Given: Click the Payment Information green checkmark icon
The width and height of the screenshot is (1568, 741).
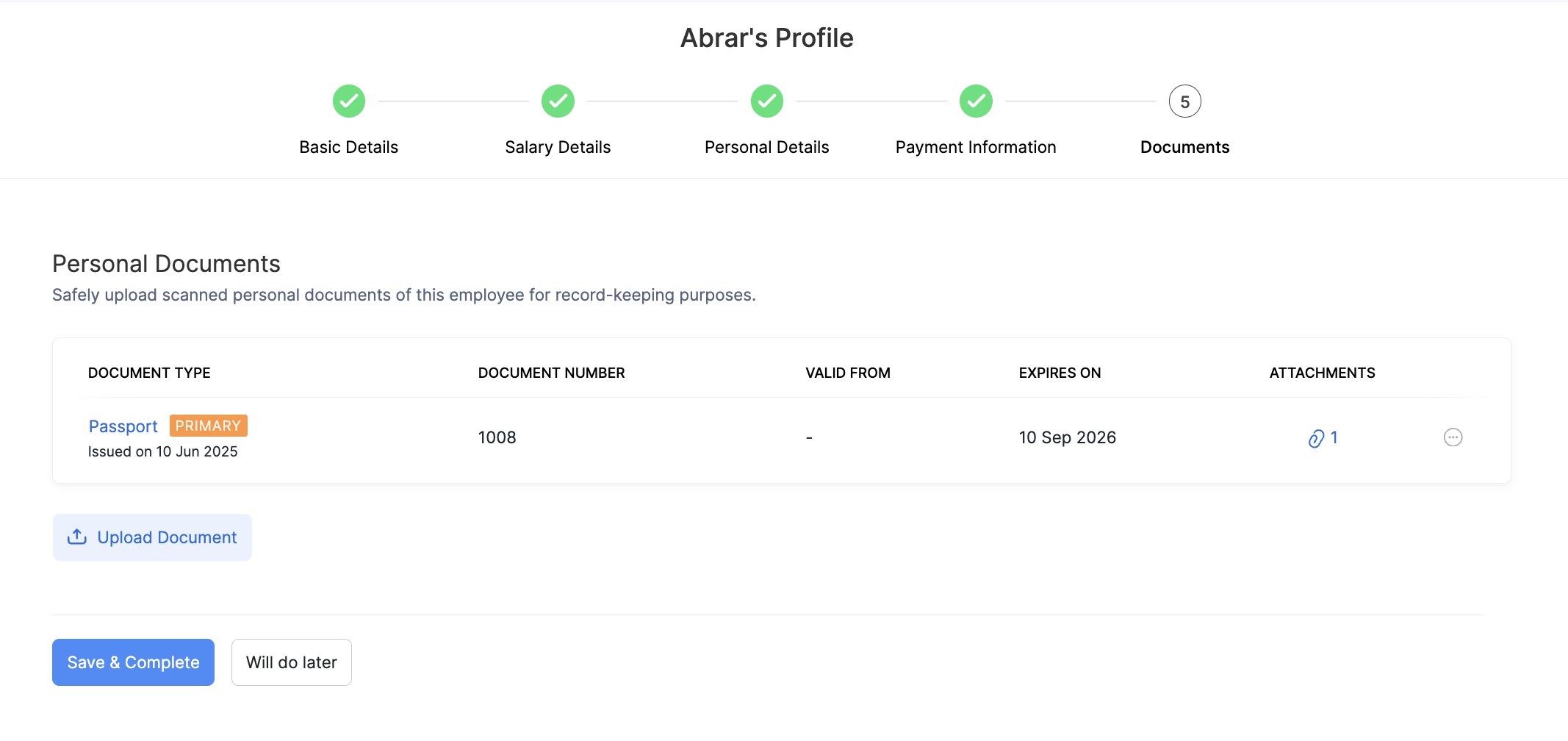Looking at the screenshot, I should coord(976,101).
